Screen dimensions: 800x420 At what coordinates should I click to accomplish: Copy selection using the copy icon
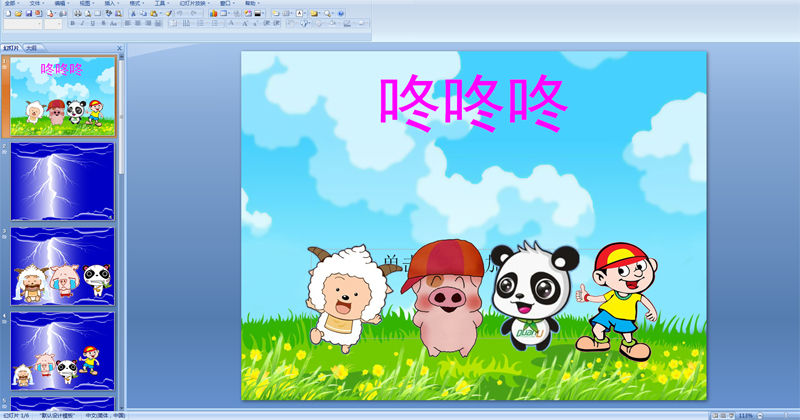(143, 14)
